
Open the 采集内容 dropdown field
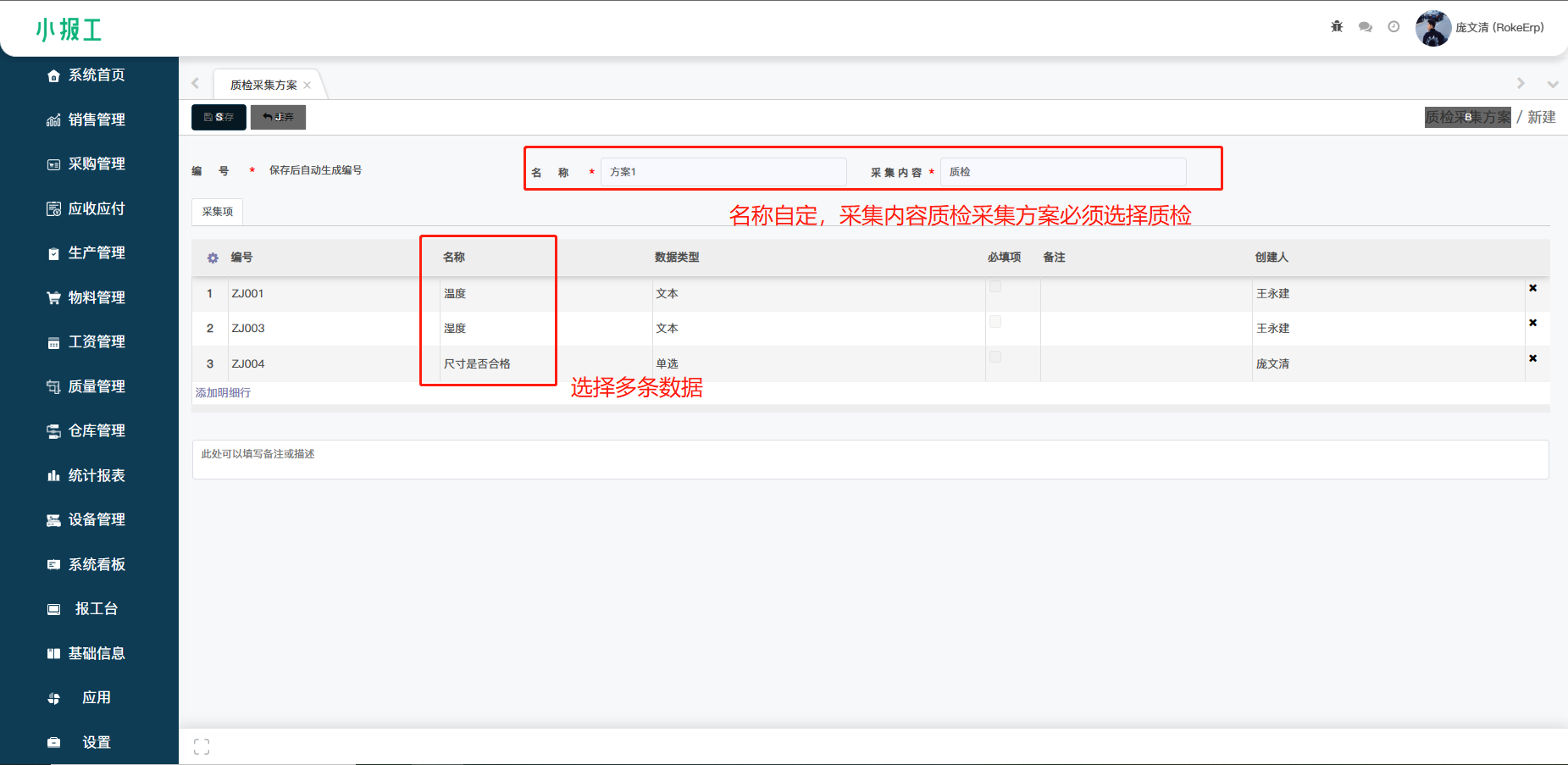(x=1062, y=172)
